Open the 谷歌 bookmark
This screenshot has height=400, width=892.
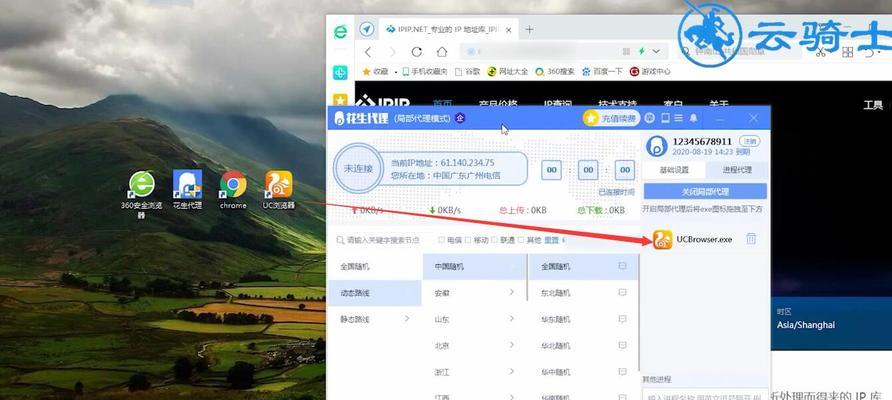pyautogui.click(x=468, y=72)
